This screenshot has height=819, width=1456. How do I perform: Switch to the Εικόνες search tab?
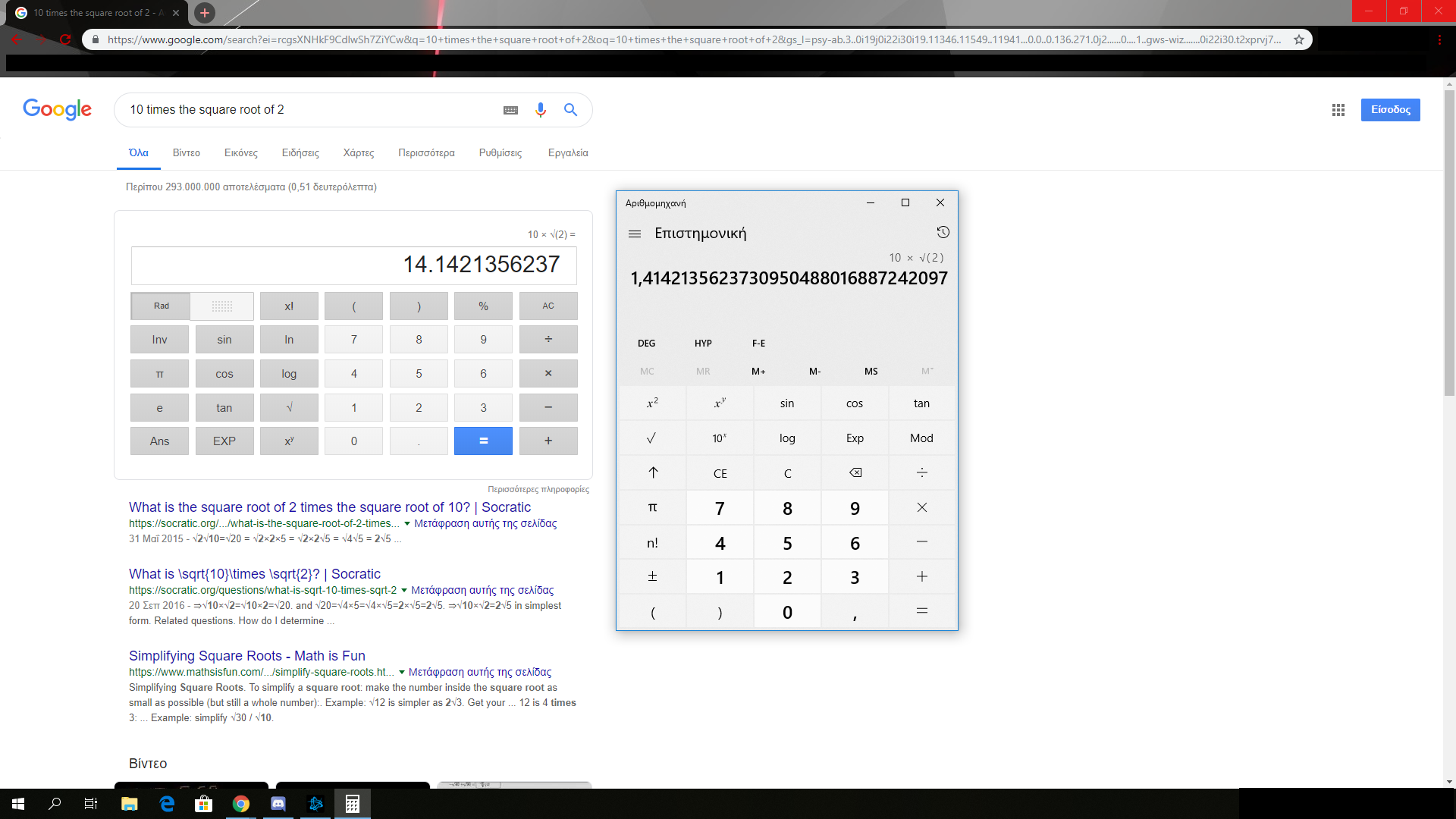tap(241, 152)
